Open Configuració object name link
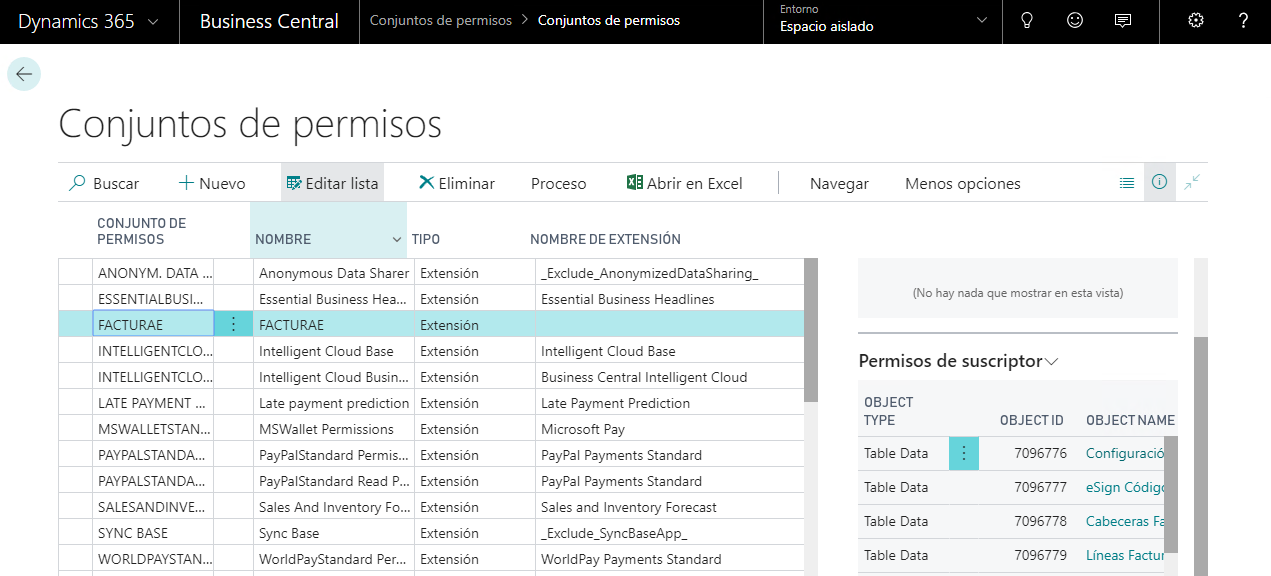 [x=1125, y=453]
